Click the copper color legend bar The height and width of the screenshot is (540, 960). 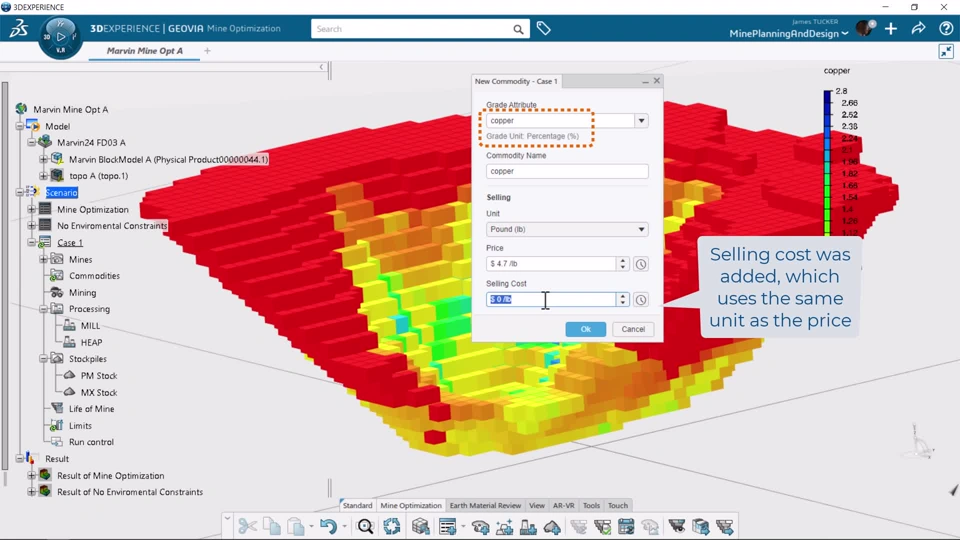pyautogui.click(x=827, y=162)
